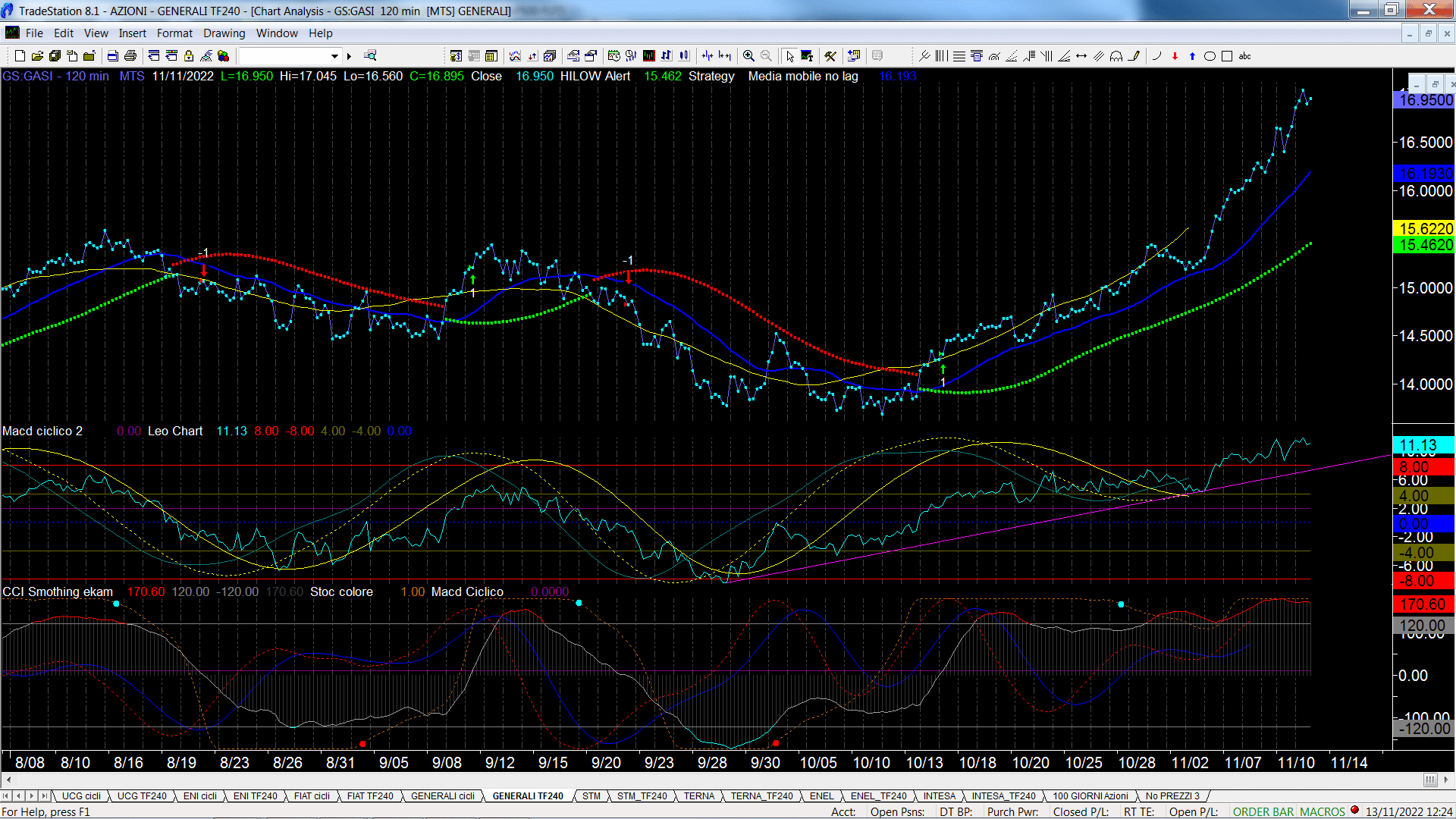Open the Window menu

tap(277, 33)
